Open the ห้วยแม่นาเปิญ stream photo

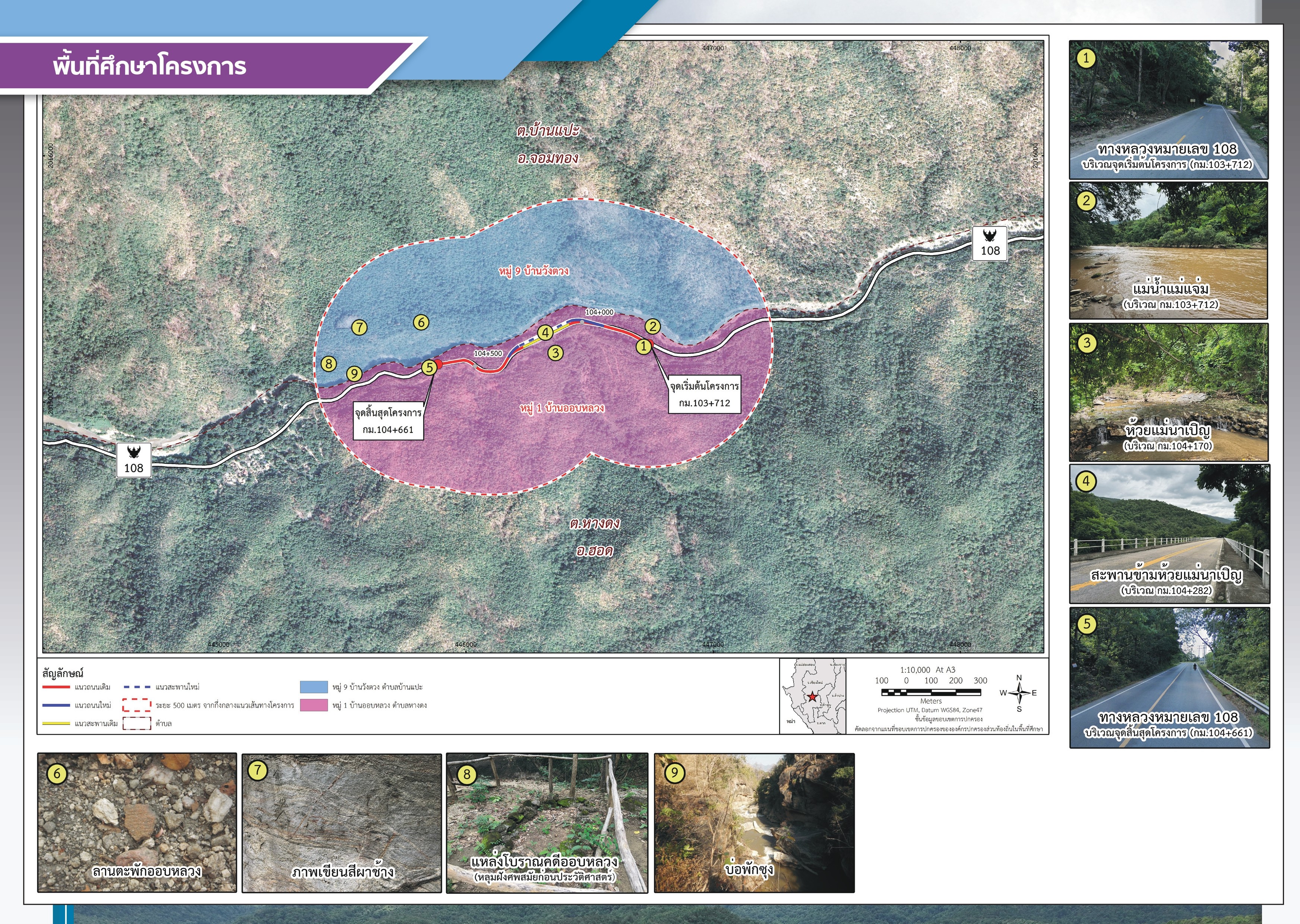pyautogui.click(x=1168, y=392)
